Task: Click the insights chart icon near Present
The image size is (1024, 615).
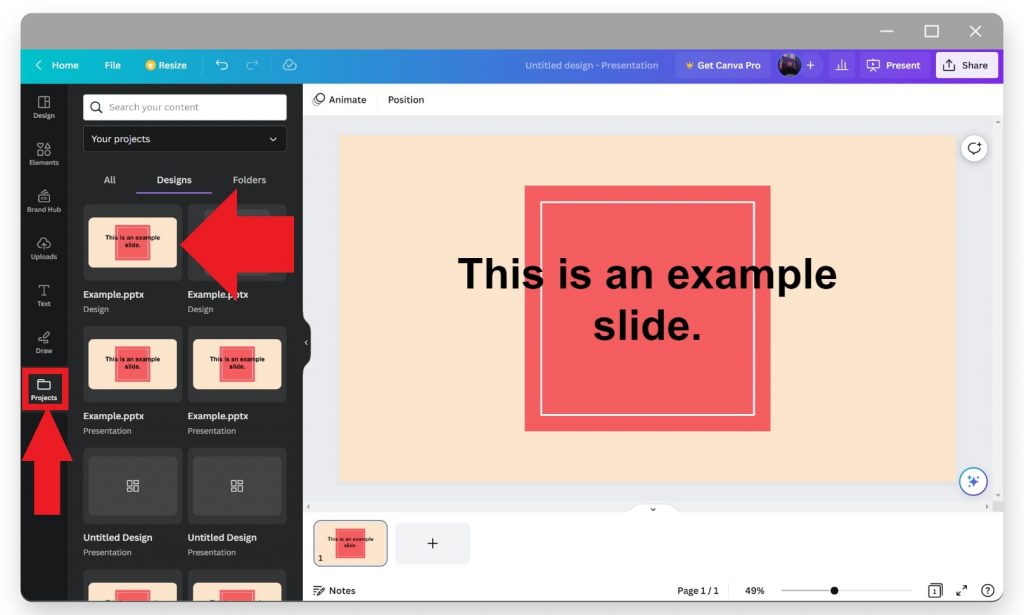Action: (841, 64)
